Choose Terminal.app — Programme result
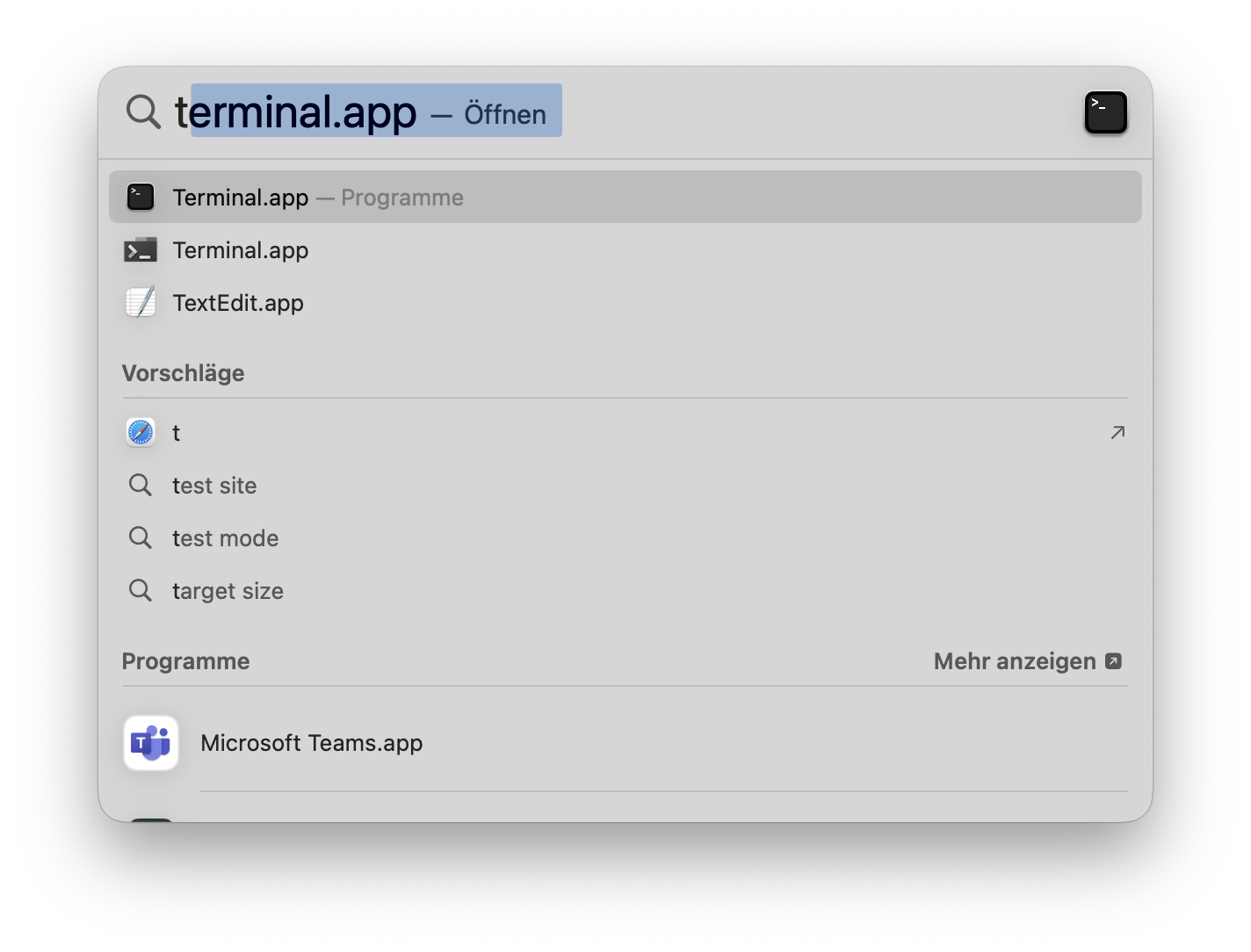Image resolution: width=1251 pixels, height=952 pixels. tap(625, 197)
